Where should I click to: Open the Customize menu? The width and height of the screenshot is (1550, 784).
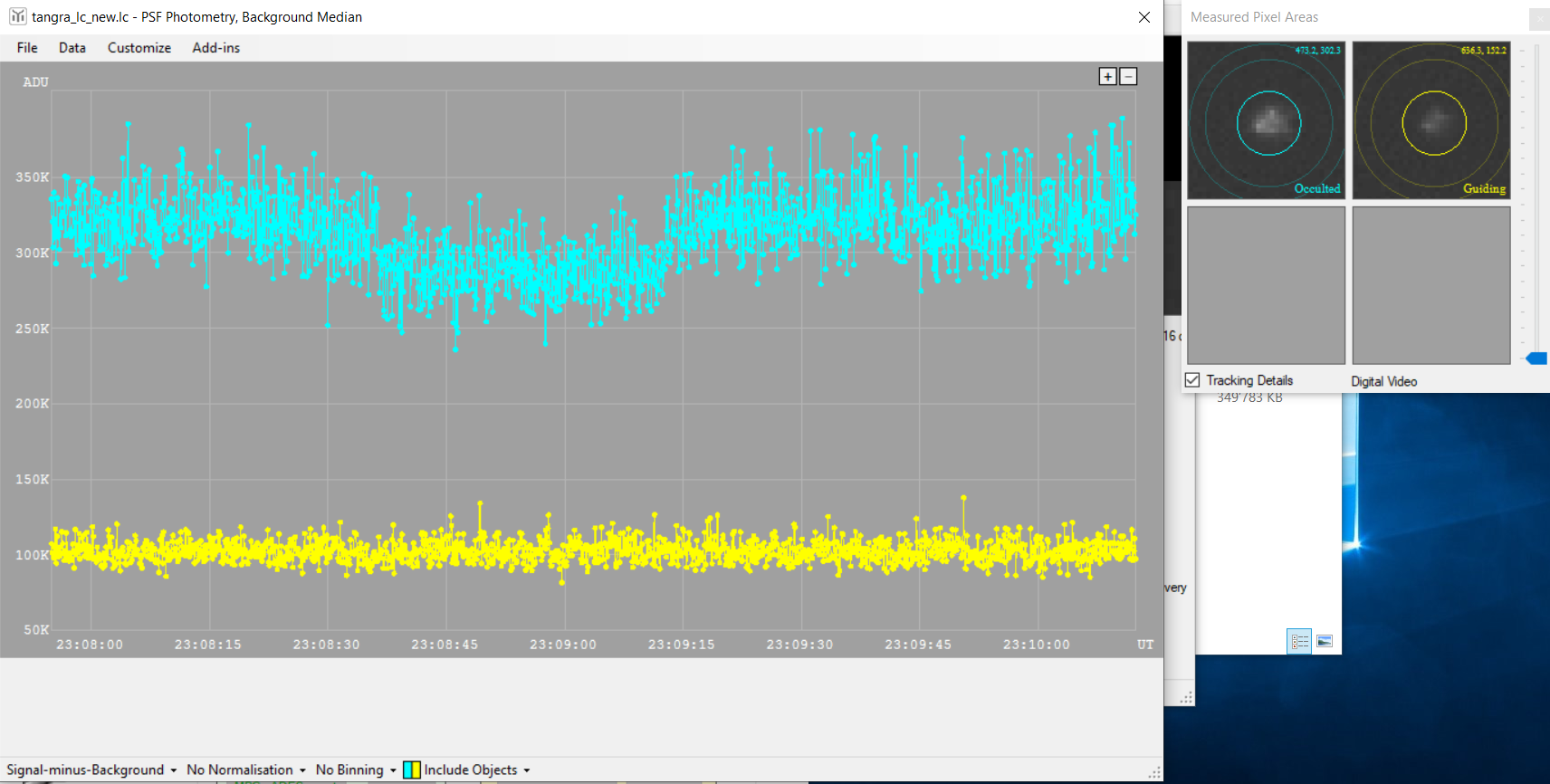139,48
